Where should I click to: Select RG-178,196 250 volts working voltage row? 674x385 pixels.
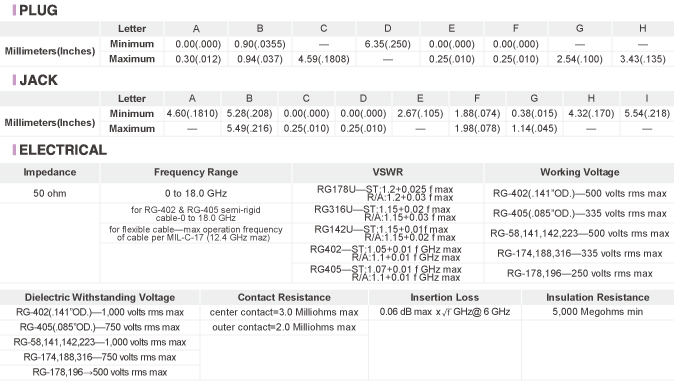[x=579, y=273]
